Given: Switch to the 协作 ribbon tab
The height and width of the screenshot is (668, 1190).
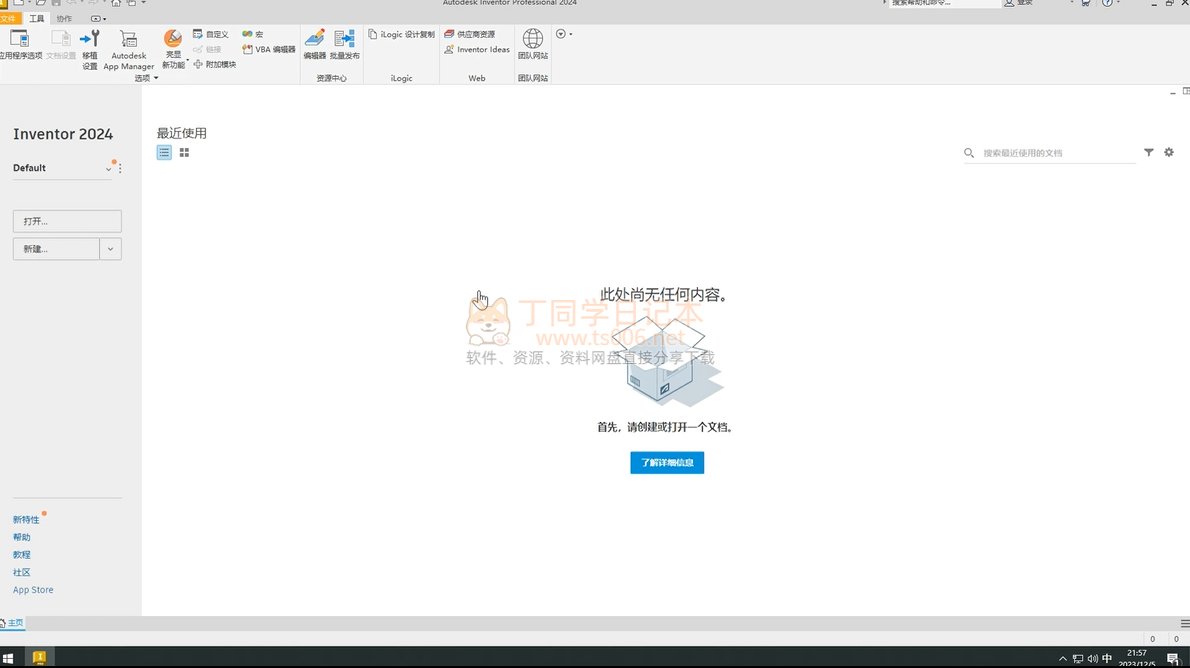Looking at the screenshot, I should click(x=64, y=19).
